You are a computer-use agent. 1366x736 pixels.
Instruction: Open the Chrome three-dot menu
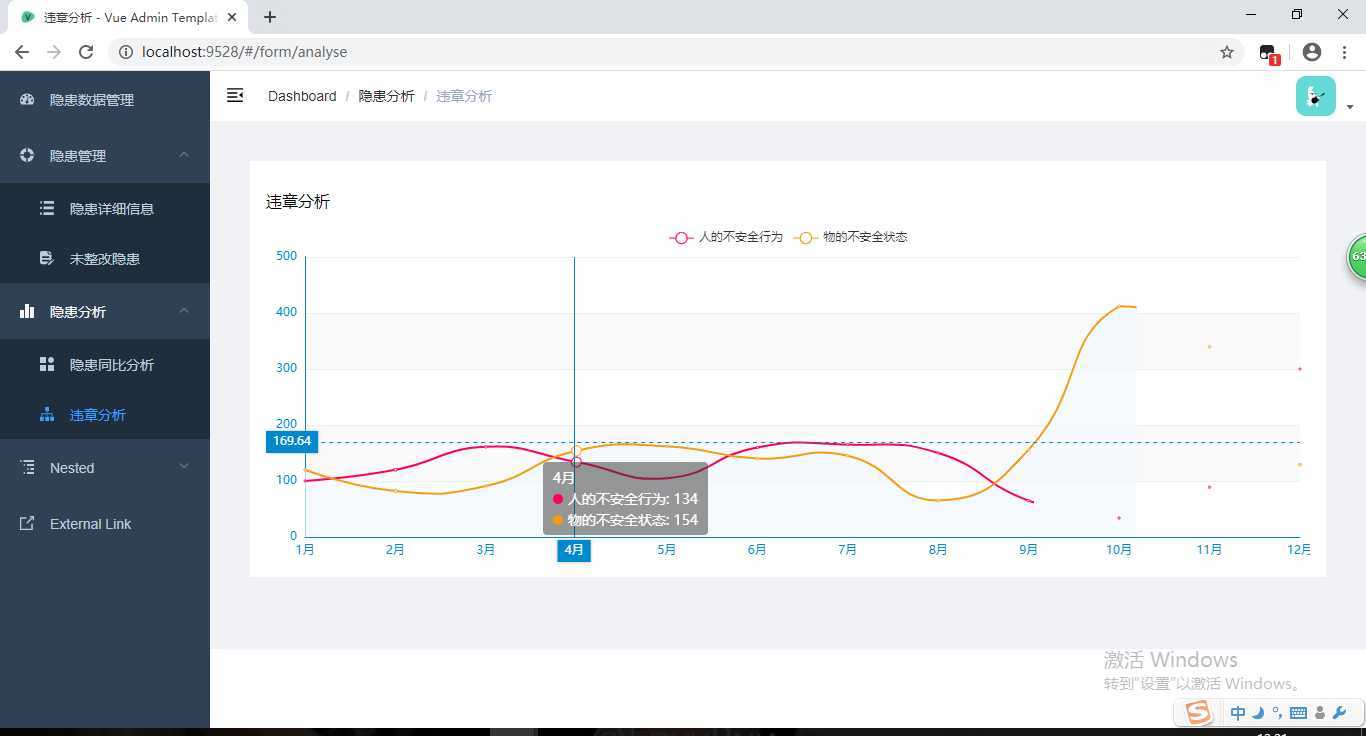coord(1344,52)
